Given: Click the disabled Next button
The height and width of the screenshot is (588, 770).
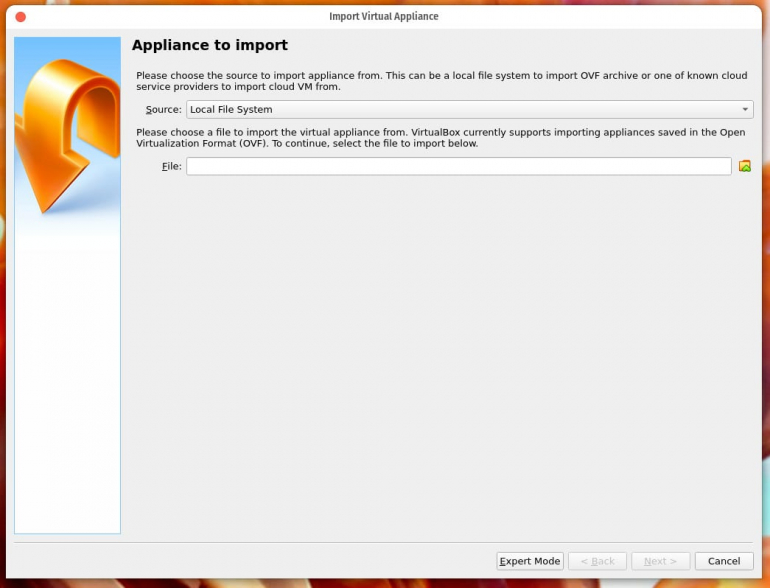Looking at the screenshot, I should pyautogui.click(x=660, y=561).
